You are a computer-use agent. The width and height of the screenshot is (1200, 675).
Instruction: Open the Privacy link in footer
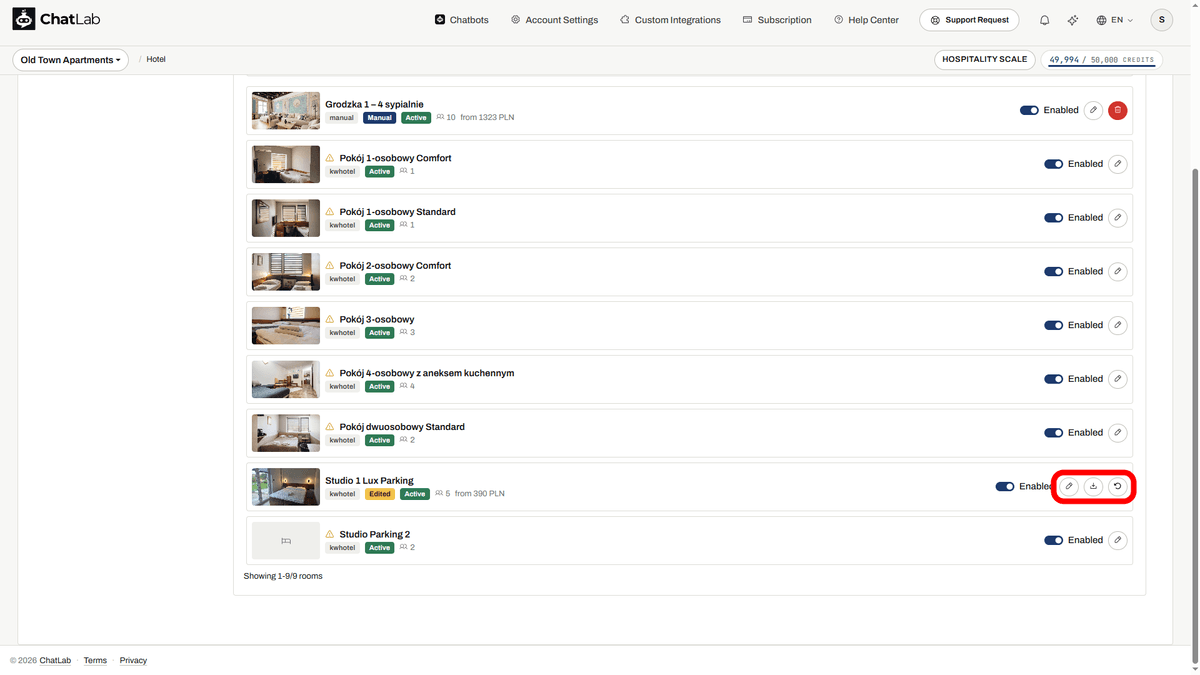click(133, 660)
